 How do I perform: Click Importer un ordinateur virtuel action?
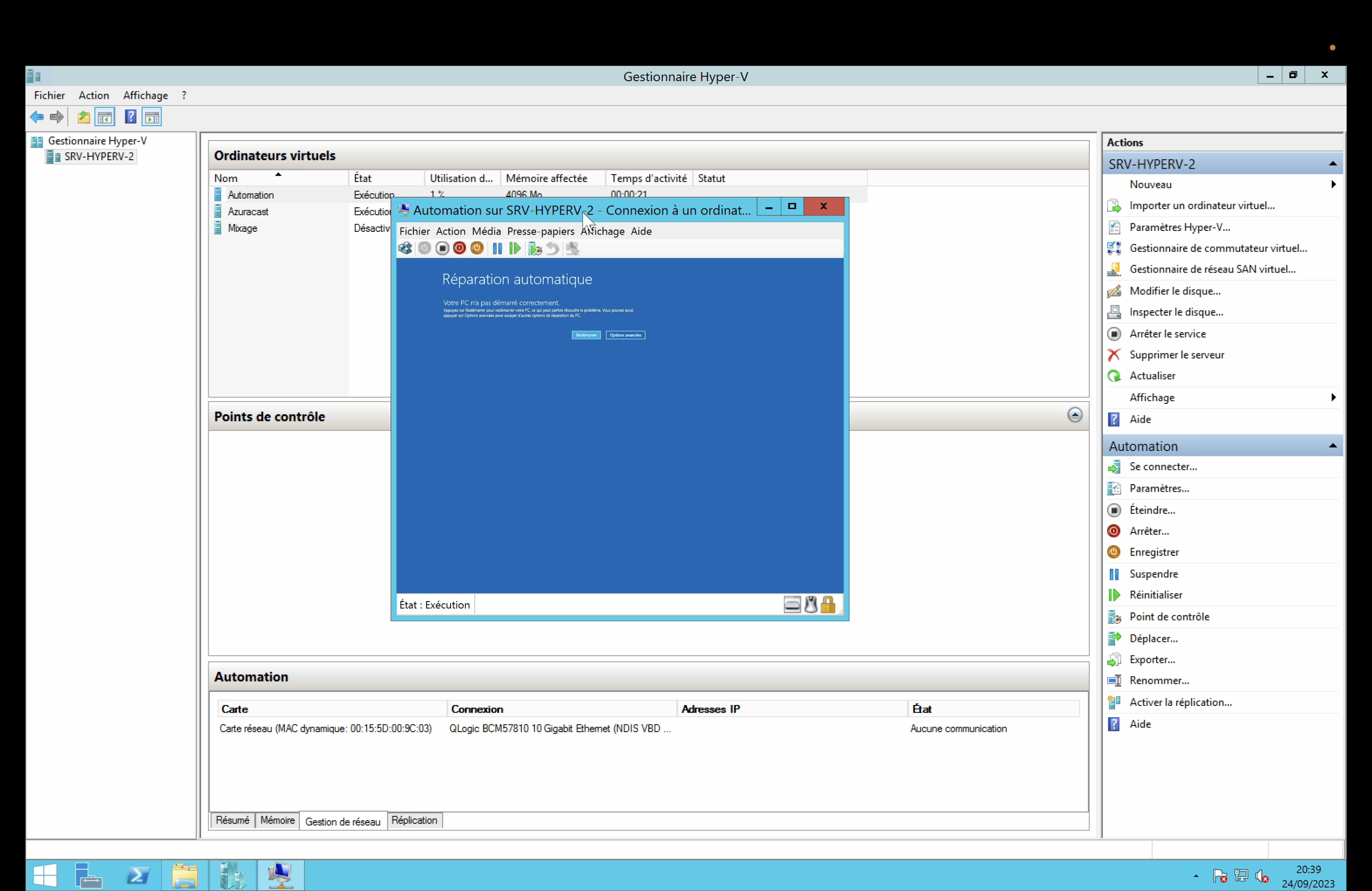[x=1201, y=206]
